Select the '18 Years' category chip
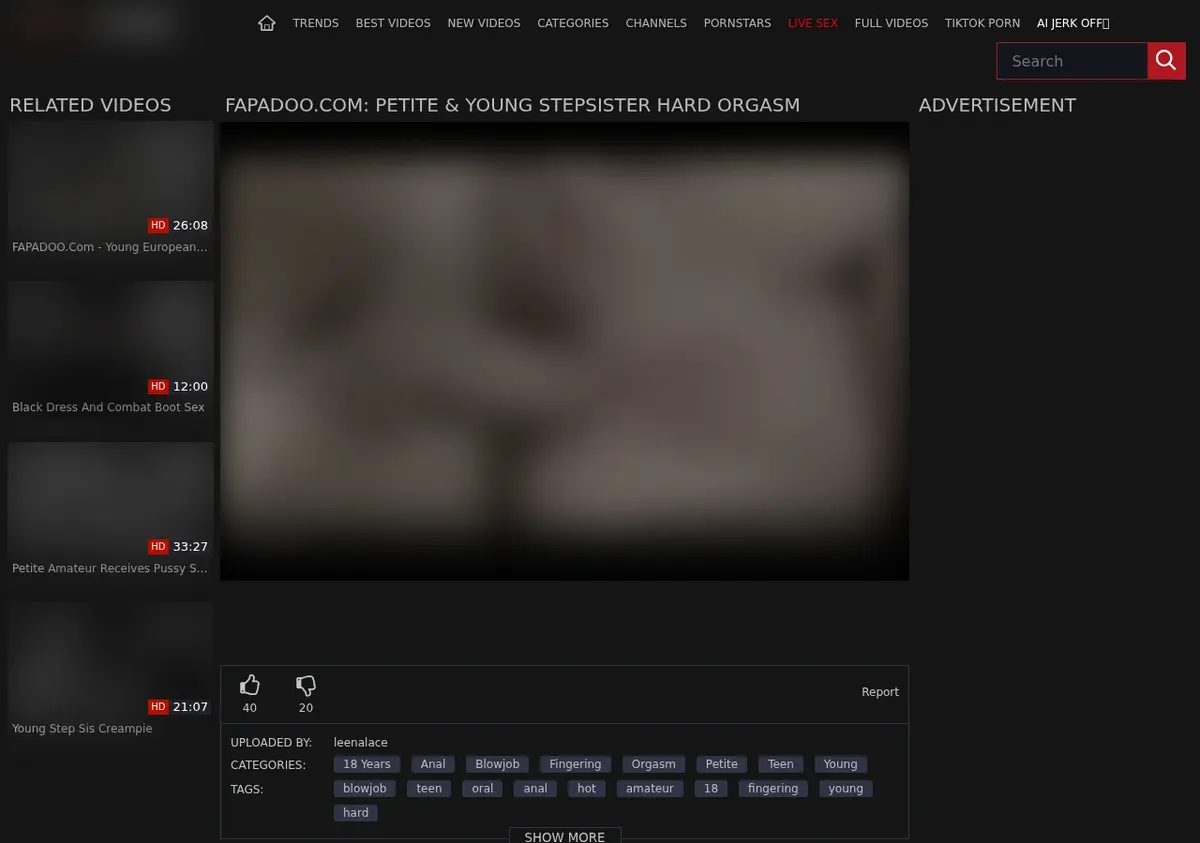This screenshot has height=843, width=1200. click(367, 764)
